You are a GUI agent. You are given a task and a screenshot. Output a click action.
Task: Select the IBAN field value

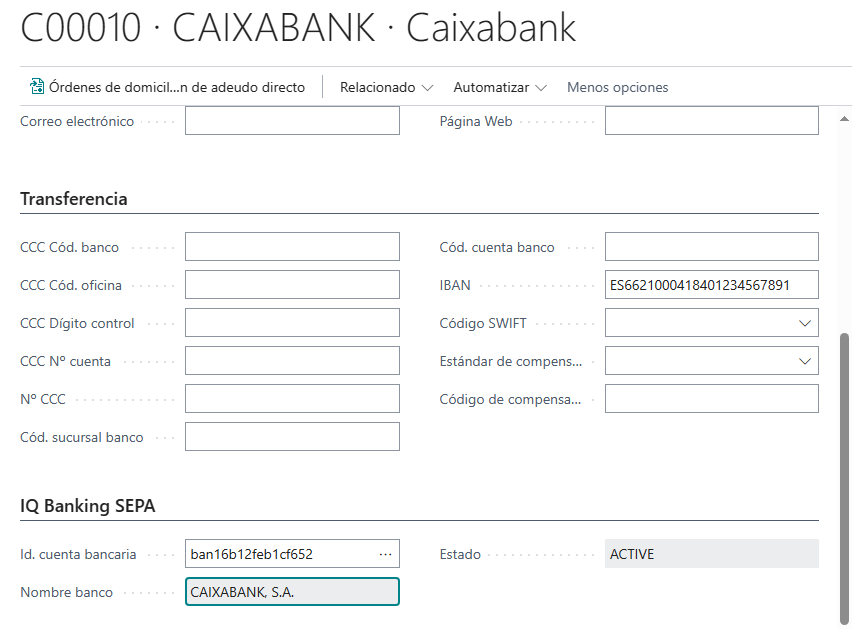[711, 284]
